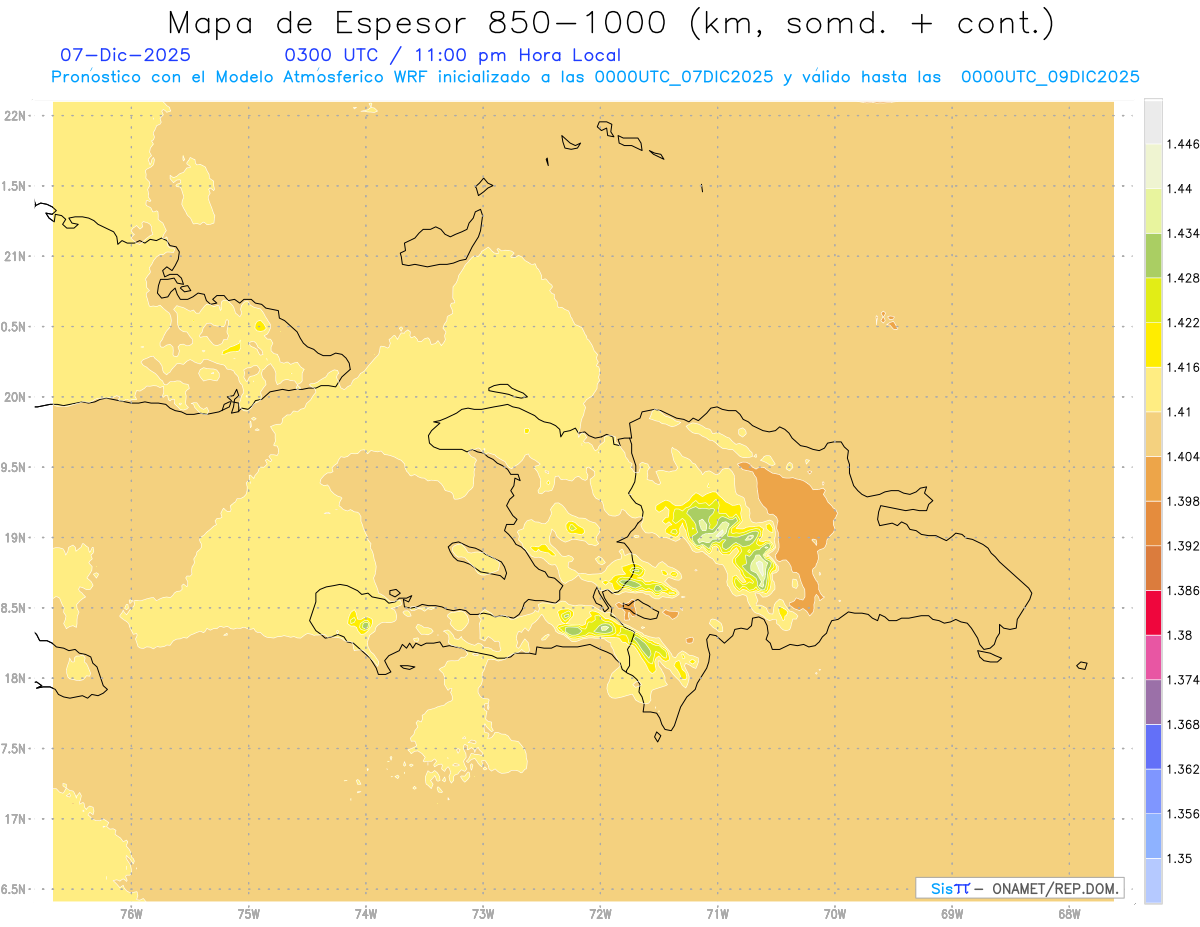The width and height of the screenshot is (1200, 927).
Task: Click the legend value 1.392
Action: pos(1183,546)
